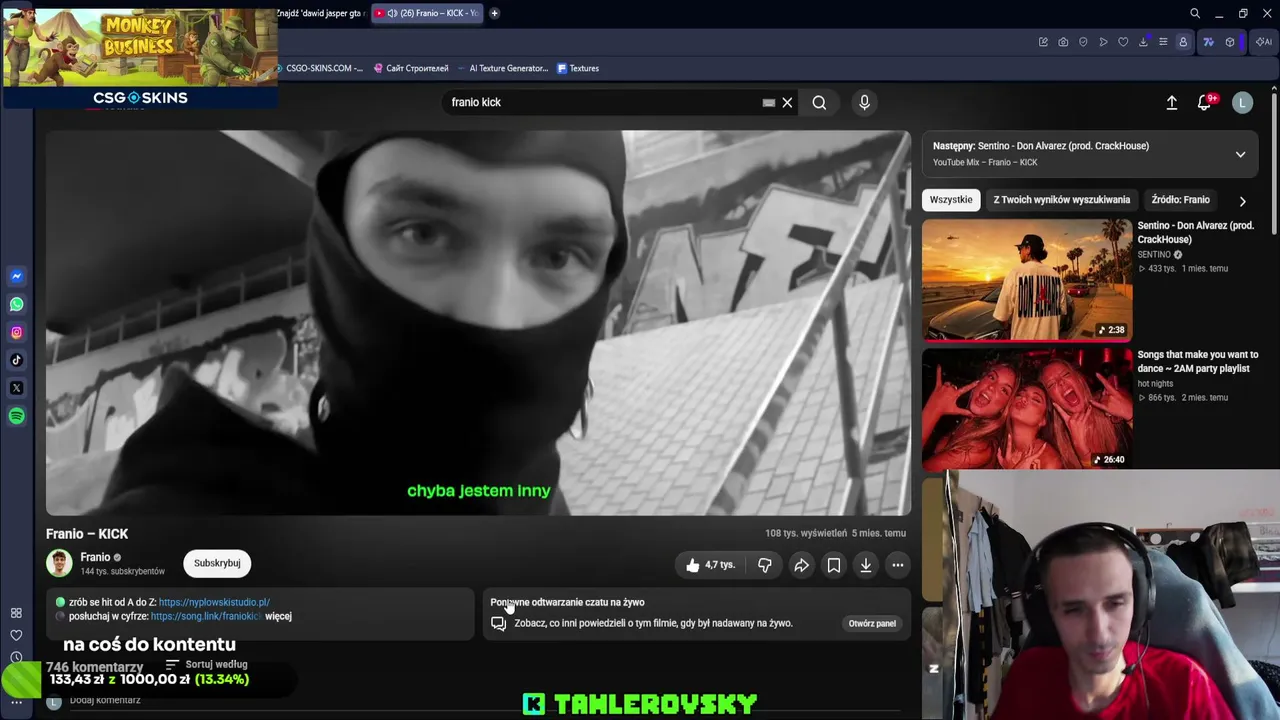Open the Textures bookmark

click(578, 68)
